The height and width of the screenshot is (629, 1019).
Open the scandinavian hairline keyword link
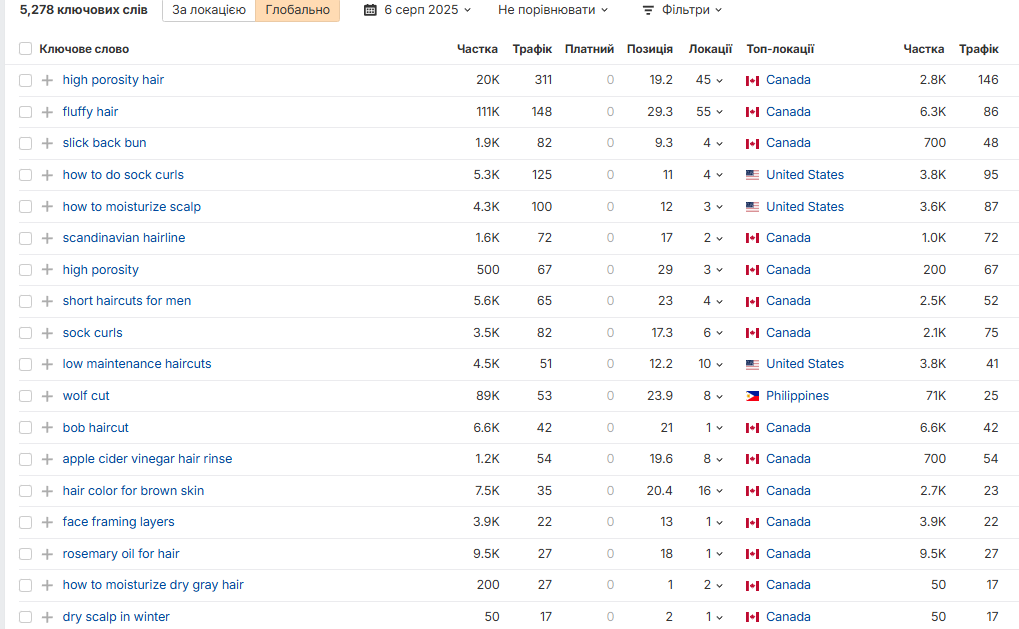[x=123, y=238]
